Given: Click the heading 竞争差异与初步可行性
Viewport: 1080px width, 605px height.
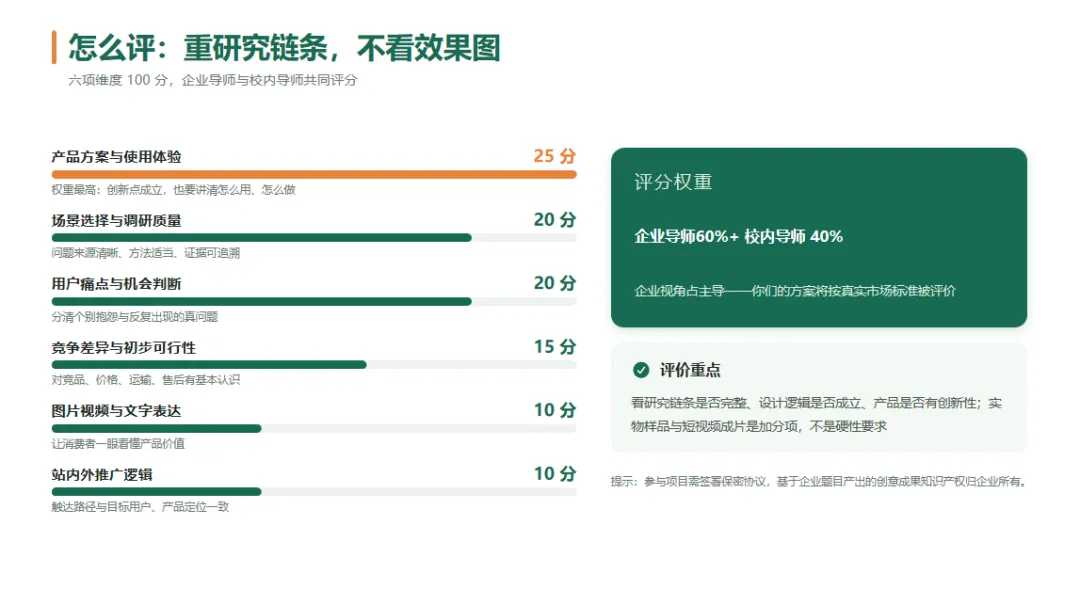Looking at the screenshot, I should [124, 348].
